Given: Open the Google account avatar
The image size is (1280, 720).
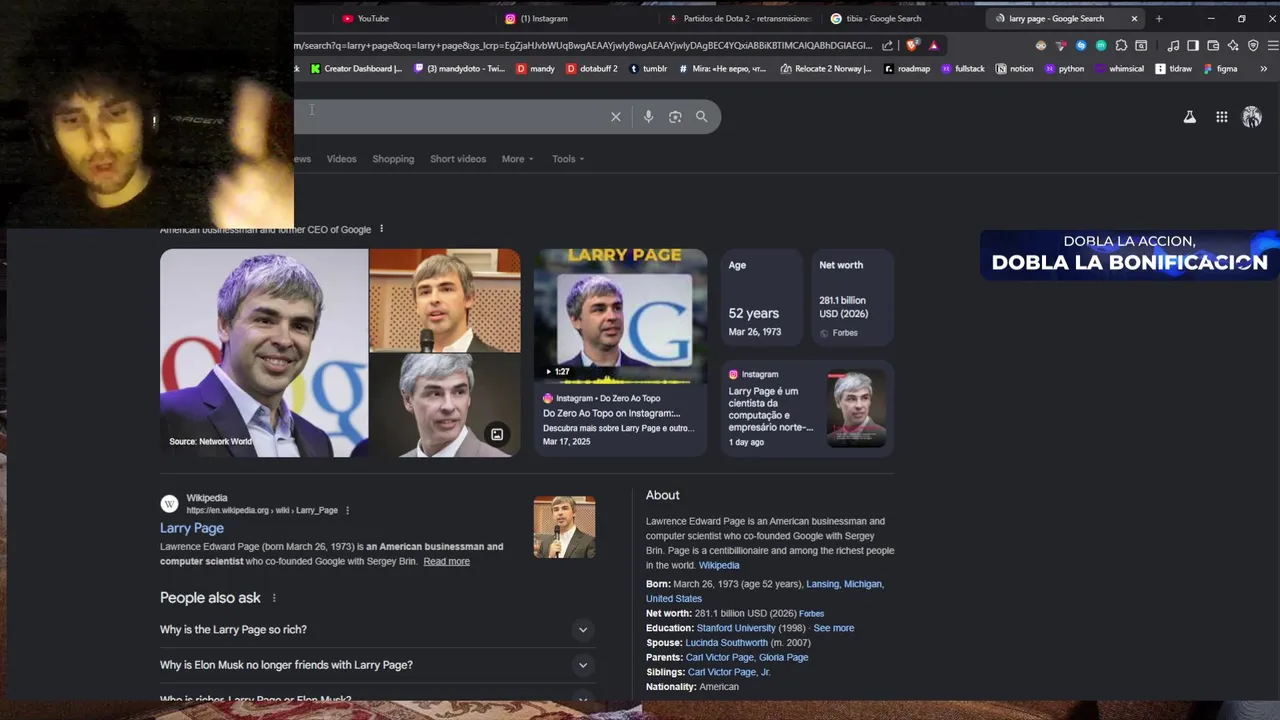Looking at the screenshot, I should [1252, 117].
